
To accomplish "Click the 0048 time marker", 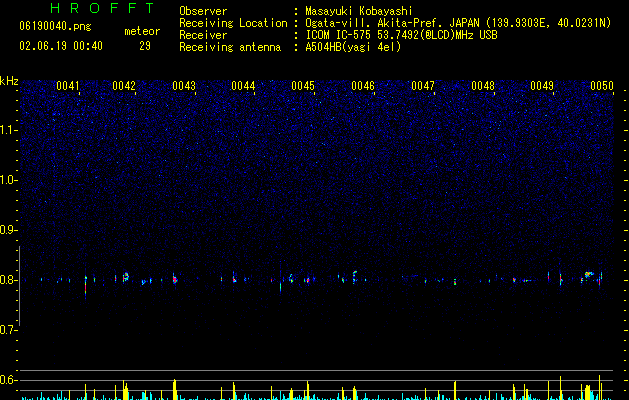I will [483, 86].
